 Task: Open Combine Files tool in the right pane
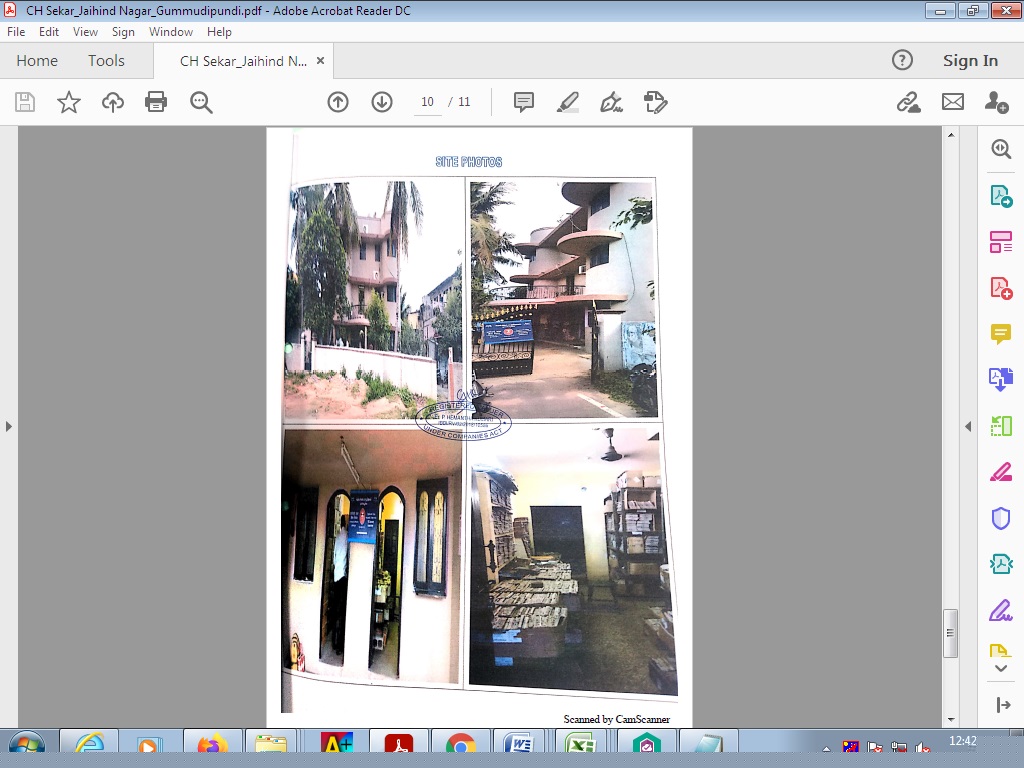point(1000,379)
